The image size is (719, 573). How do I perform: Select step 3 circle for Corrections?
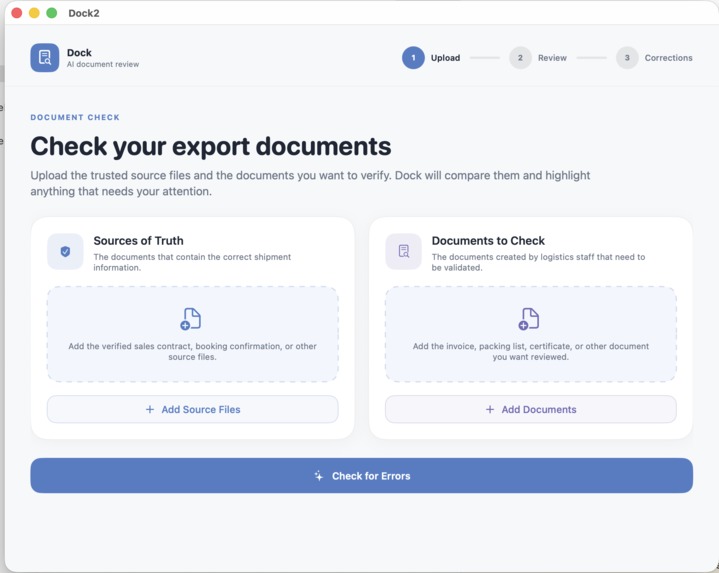[627, 58]
